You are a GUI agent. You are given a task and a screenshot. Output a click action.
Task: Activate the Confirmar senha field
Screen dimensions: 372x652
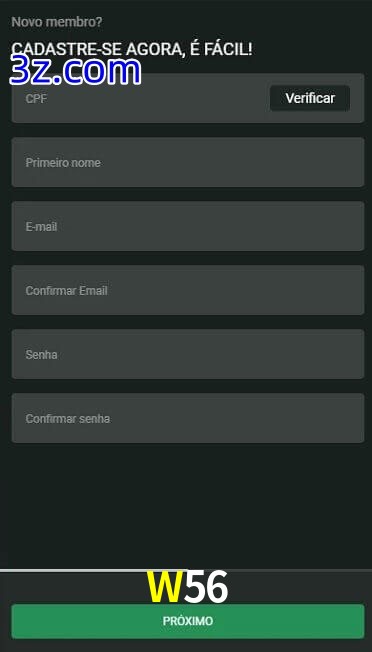coord(188,418)
